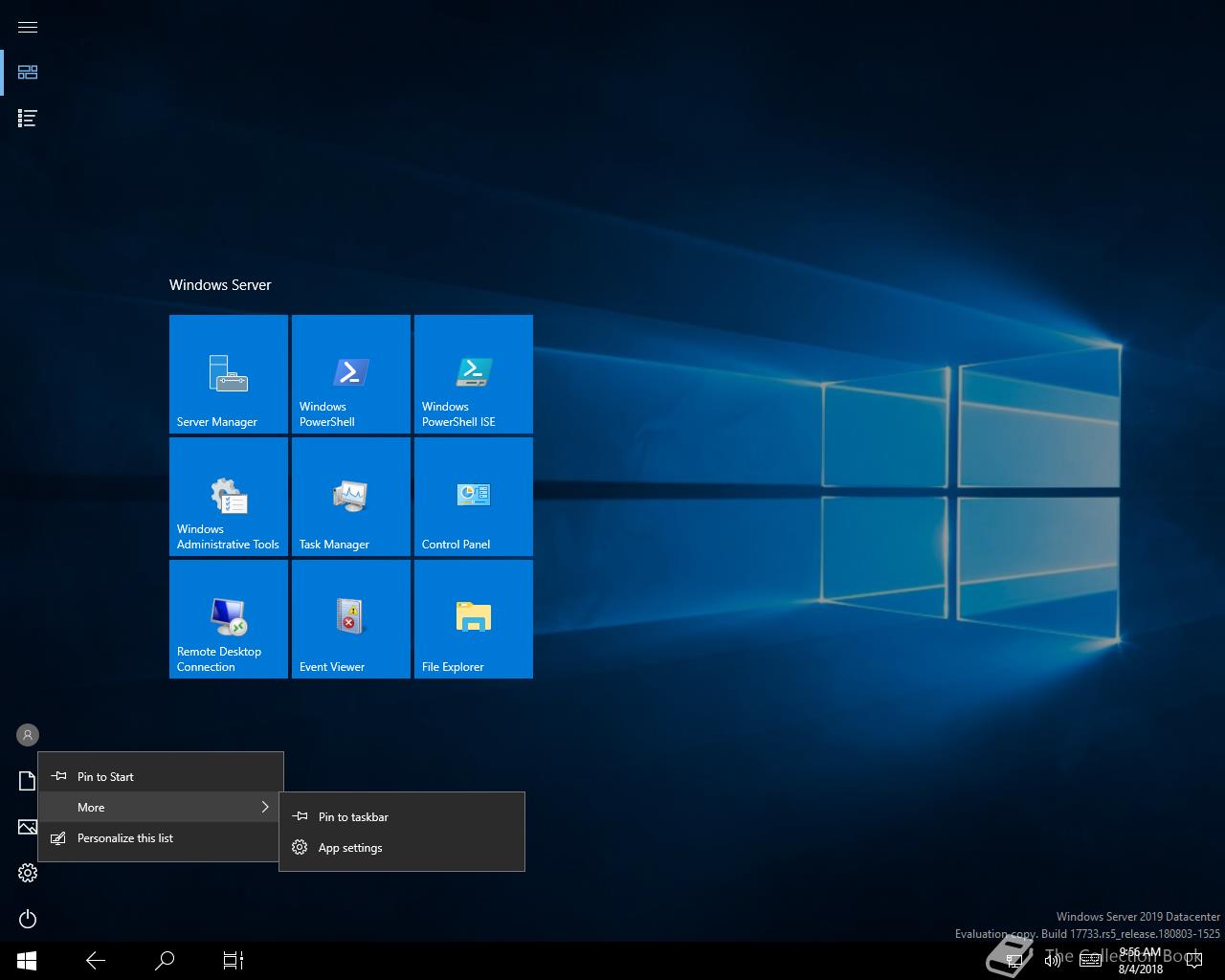Launch Windows PowerShell ISE tile
The image size is (1225, 980).
coord(474,374)
